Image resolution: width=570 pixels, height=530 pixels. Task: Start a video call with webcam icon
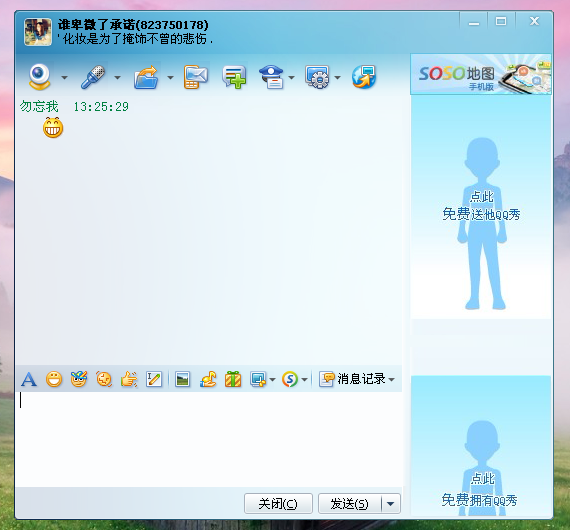click(40, 77)
